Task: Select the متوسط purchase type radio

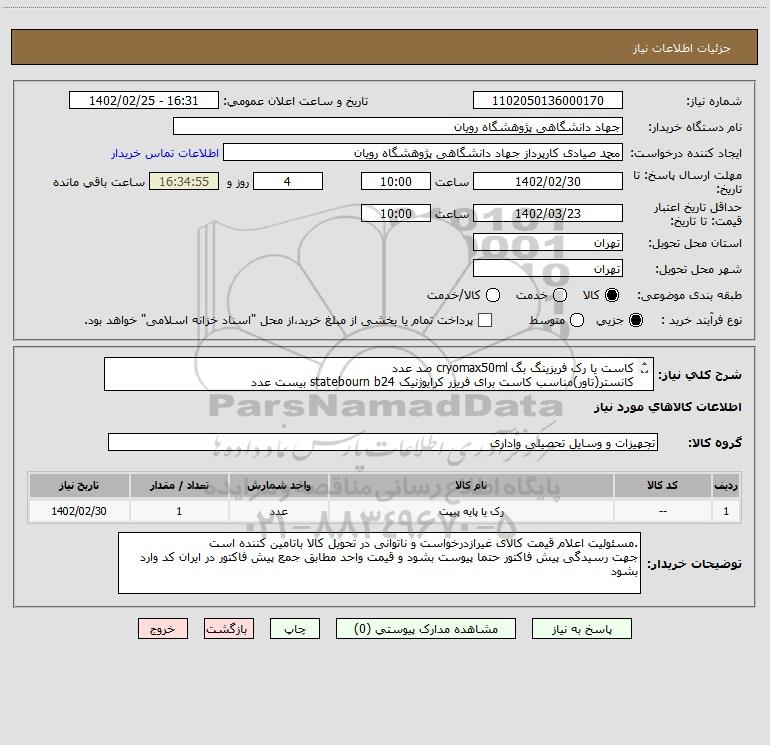Action: [x=577, y=320]
